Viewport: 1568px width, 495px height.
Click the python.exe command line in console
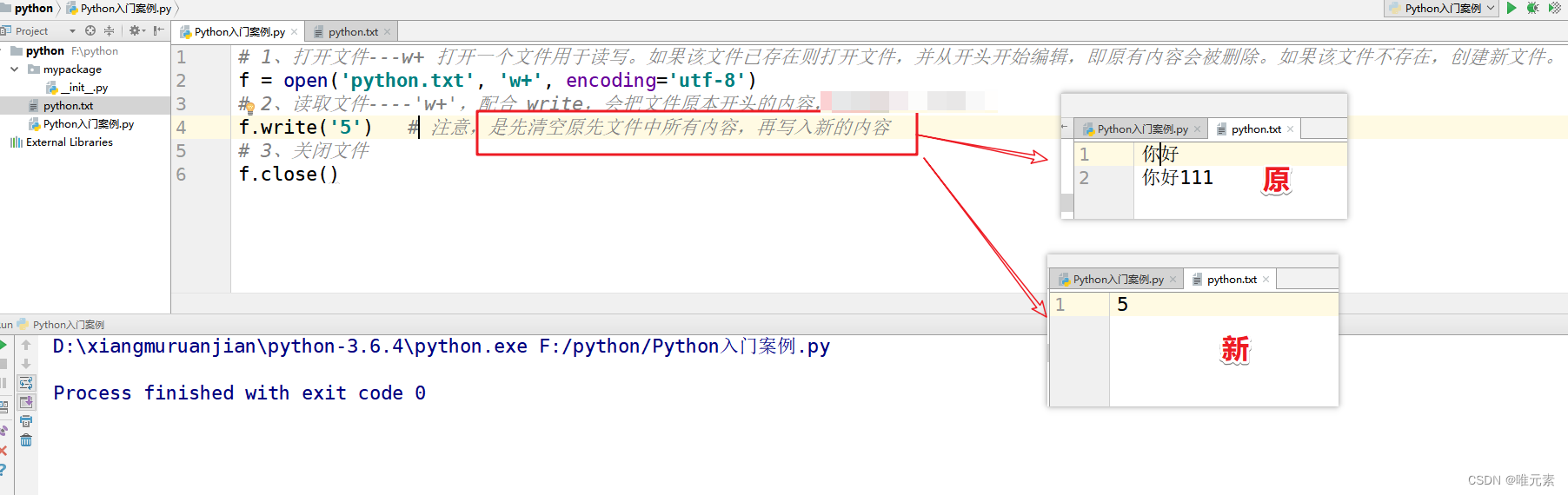pyautogui.click(x=442, y=346)
